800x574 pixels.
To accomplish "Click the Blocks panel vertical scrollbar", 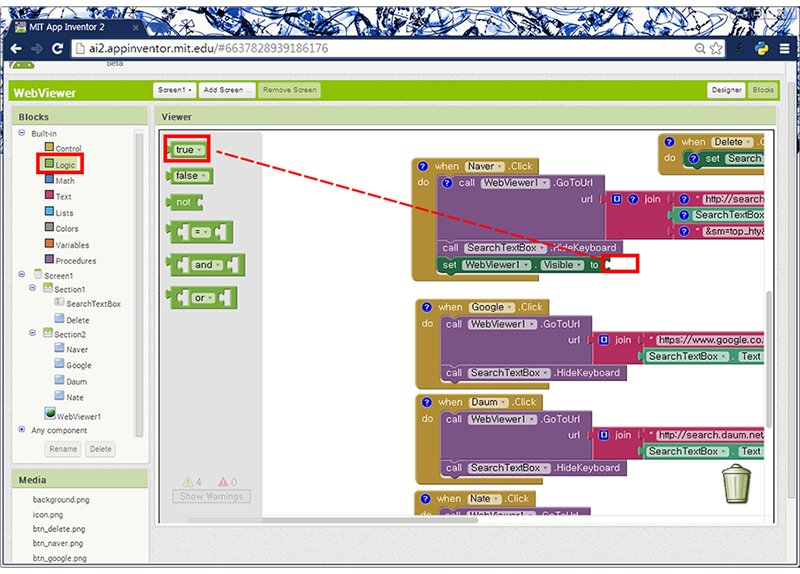I will [x=139, y=285].
